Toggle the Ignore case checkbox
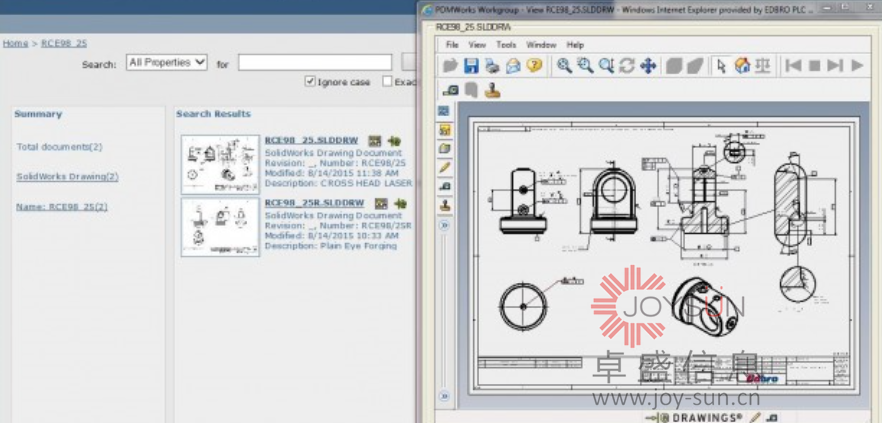This screenshot has width=882, height=423. [x=310, y=82]
